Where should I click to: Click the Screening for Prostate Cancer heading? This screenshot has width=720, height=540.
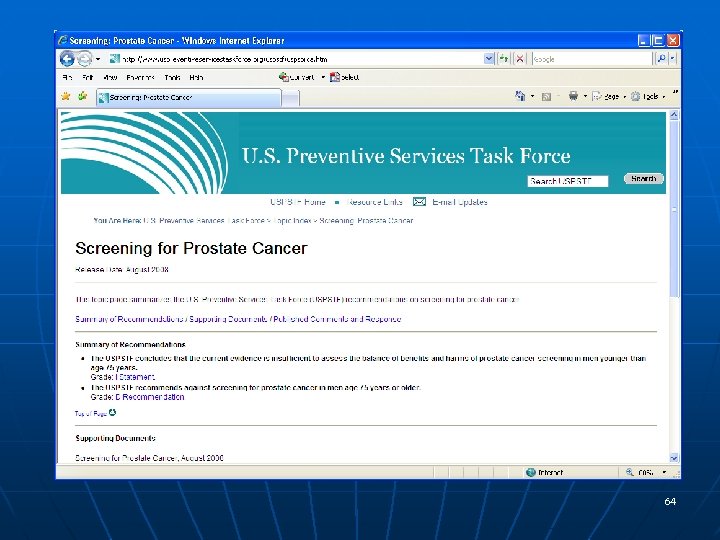[x=191, y=248]
